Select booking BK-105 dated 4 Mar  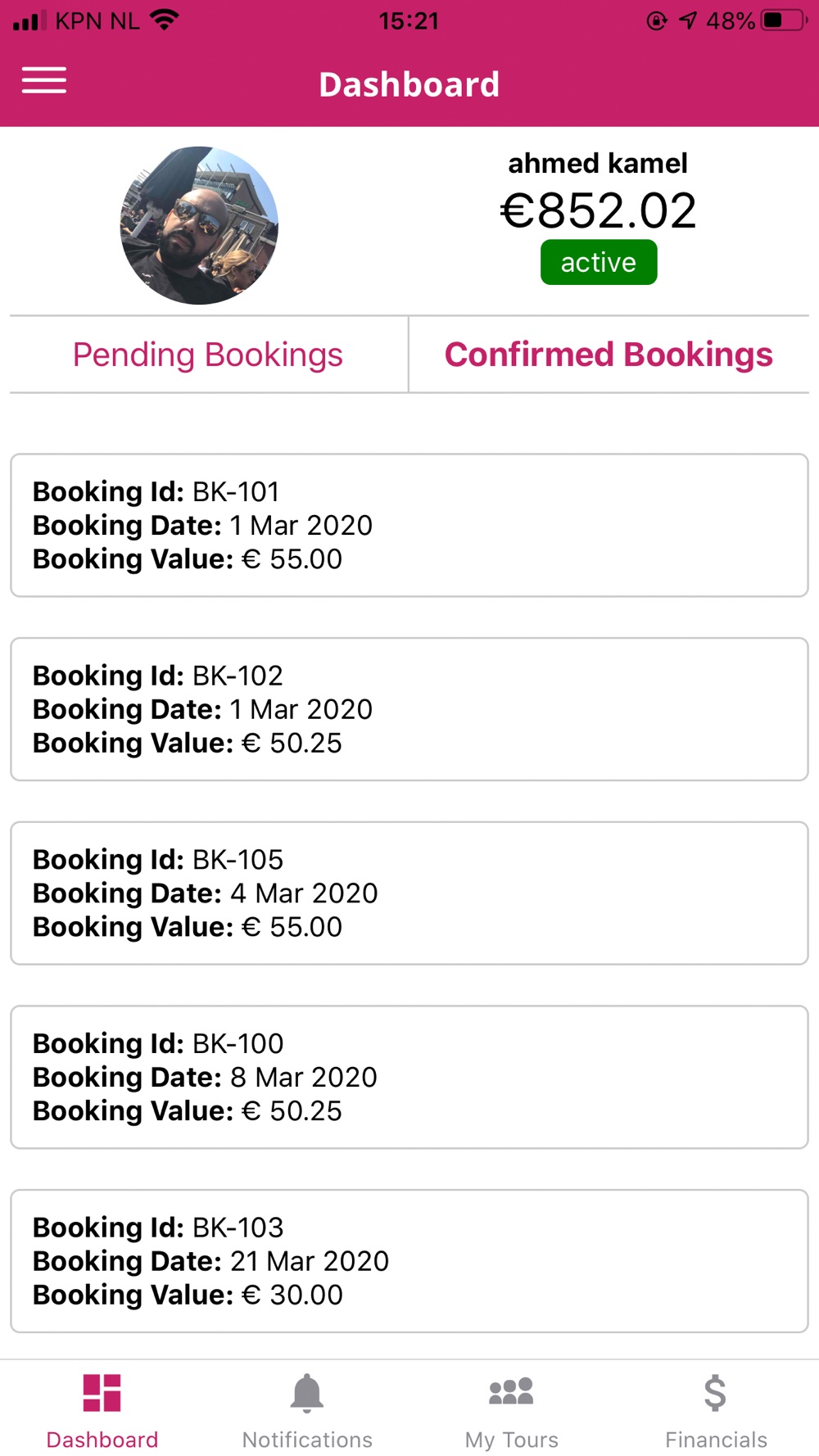click(409, 893)
